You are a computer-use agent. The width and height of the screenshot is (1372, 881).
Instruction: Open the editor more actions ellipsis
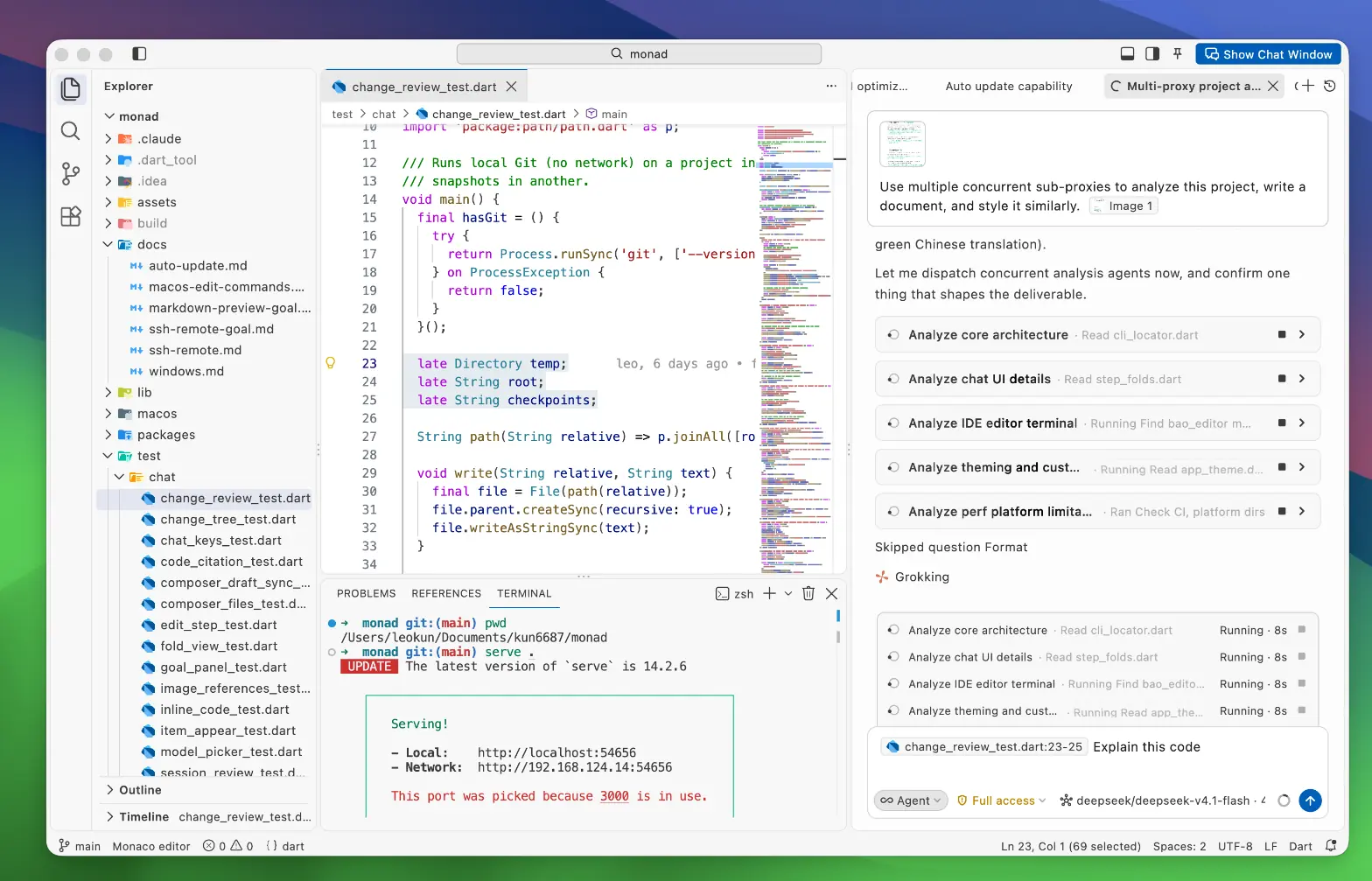click(x=831, y=87)
